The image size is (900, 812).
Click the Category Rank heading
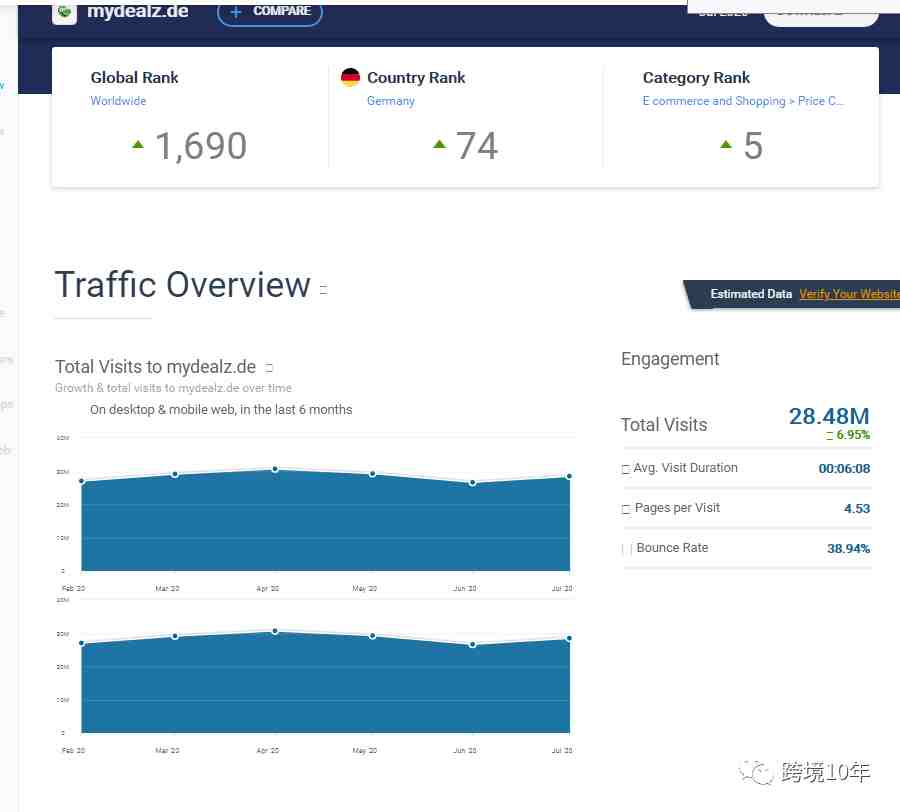click(696, 77)
